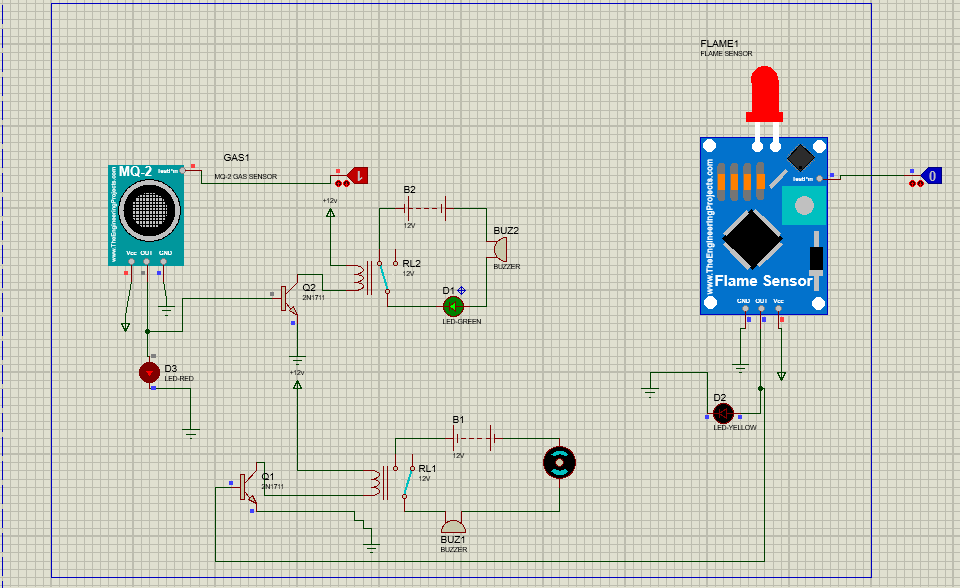Toggle the logic state 0 on flame sensor

coord(932,176)
